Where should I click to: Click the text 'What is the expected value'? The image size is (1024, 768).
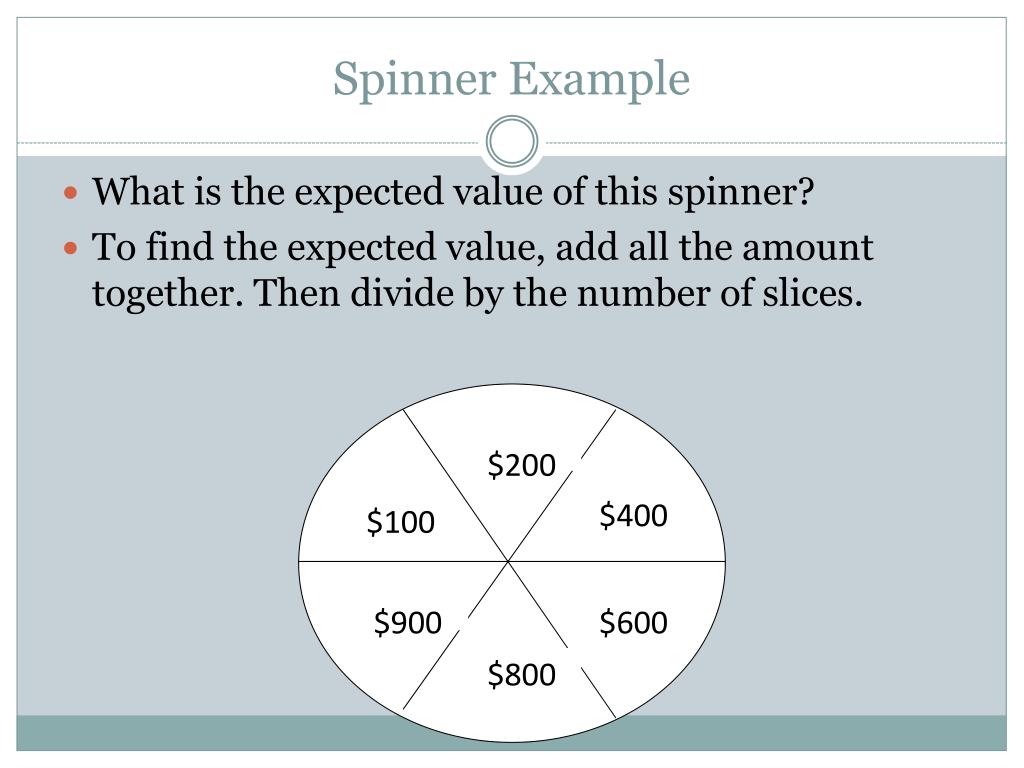pyautogui.click(x=319, y=192)
